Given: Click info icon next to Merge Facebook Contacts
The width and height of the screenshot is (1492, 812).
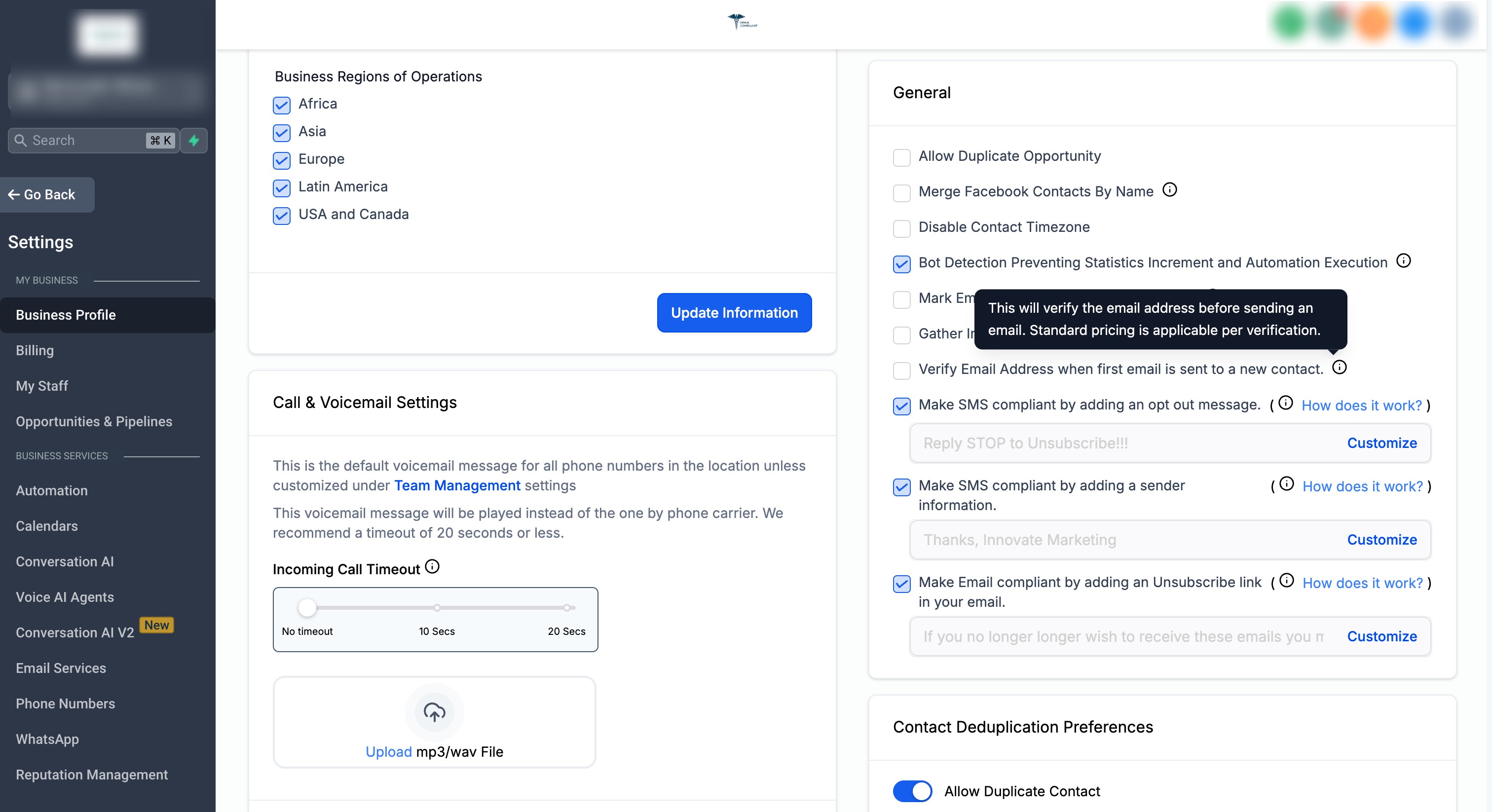Looking at the screenshot, I should pos(1169,189).
